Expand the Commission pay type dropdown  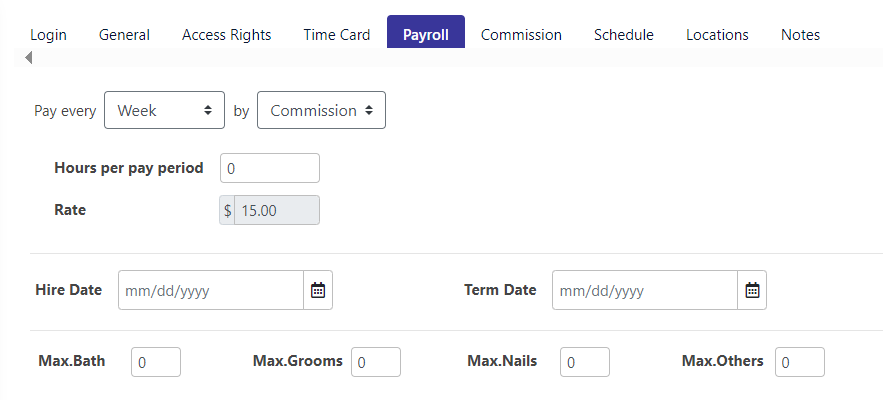tap(322, 110)
